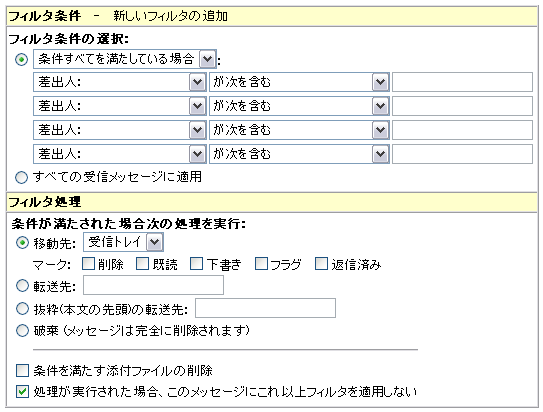Uncheck これ以上フィルタを適用しない checkbox

tap(23, 392)
